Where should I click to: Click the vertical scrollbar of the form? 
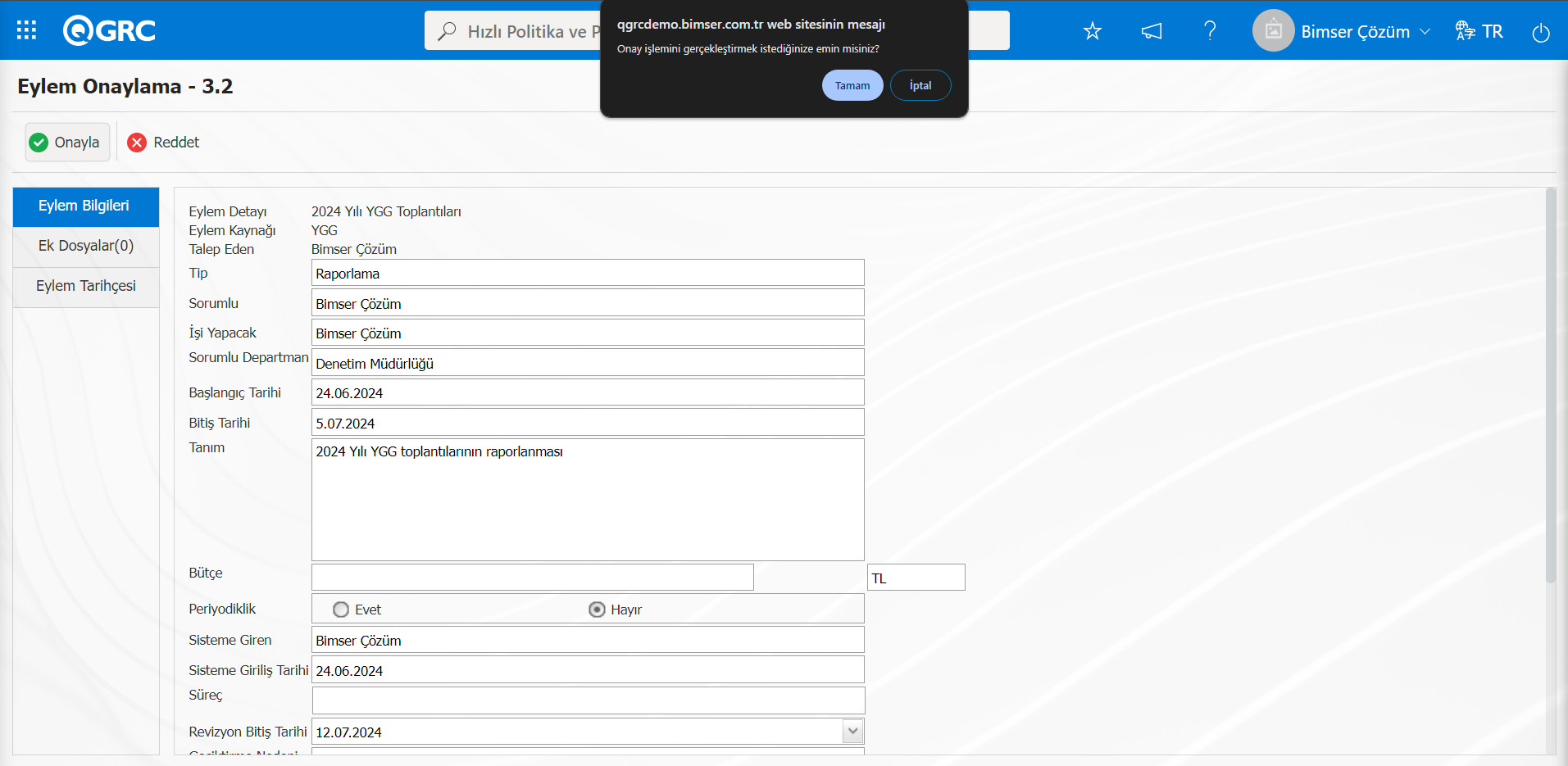coord(1550,385)
